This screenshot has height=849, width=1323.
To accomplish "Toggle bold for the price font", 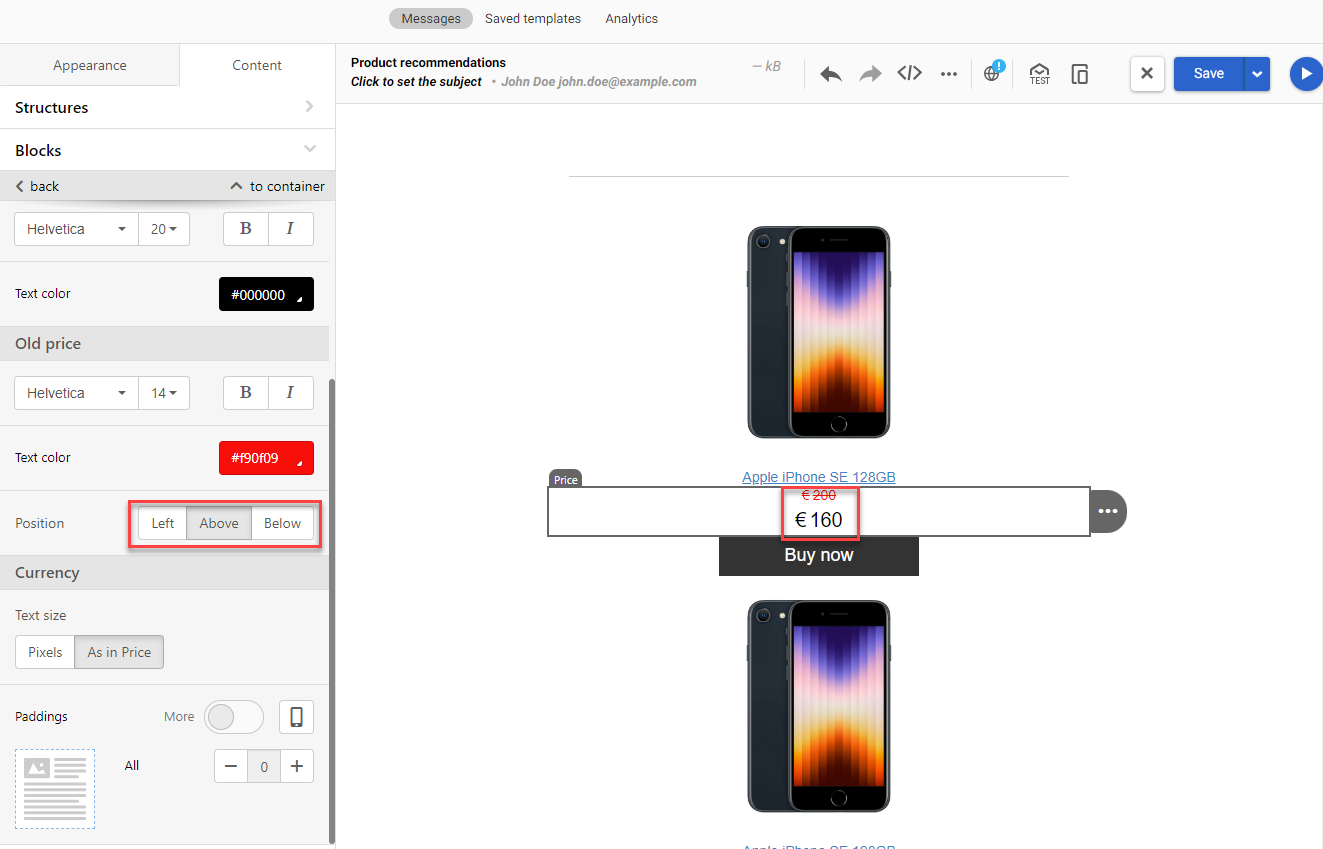I will (x=246, y=229).
